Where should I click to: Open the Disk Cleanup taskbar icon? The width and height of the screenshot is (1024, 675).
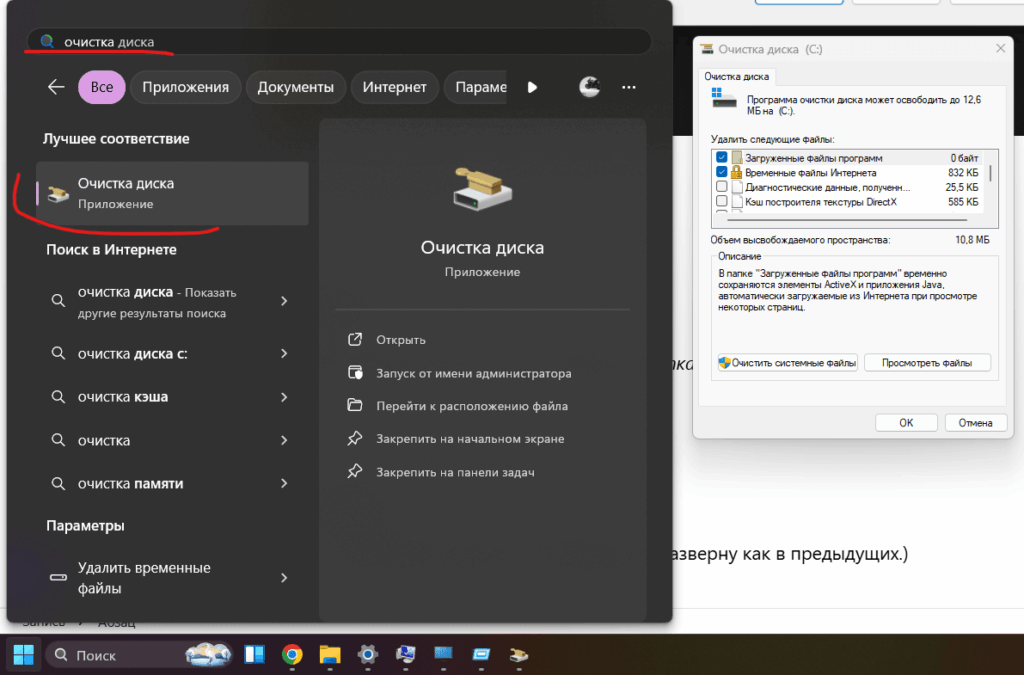(x=519, y=655)
